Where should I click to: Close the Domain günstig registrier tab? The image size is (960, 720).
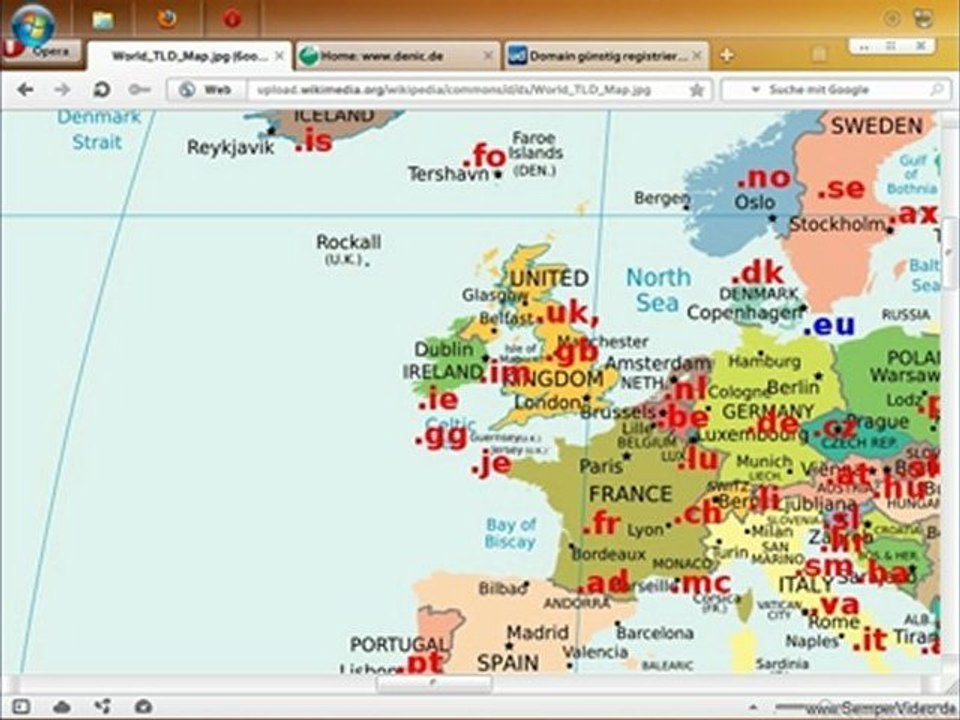(697, 56)
